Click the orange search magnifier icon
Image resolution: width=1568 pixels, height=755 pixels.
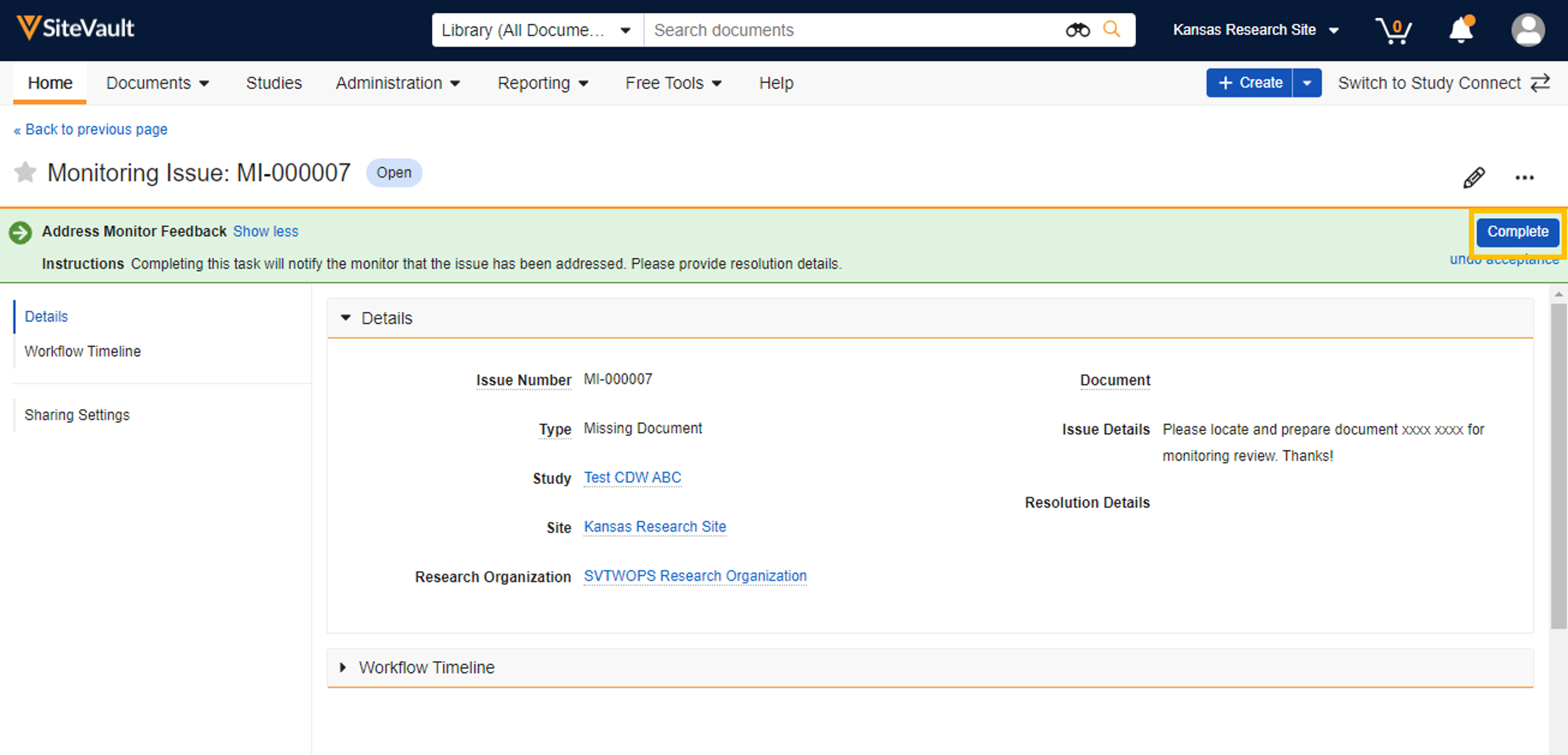pos(1111,29)
